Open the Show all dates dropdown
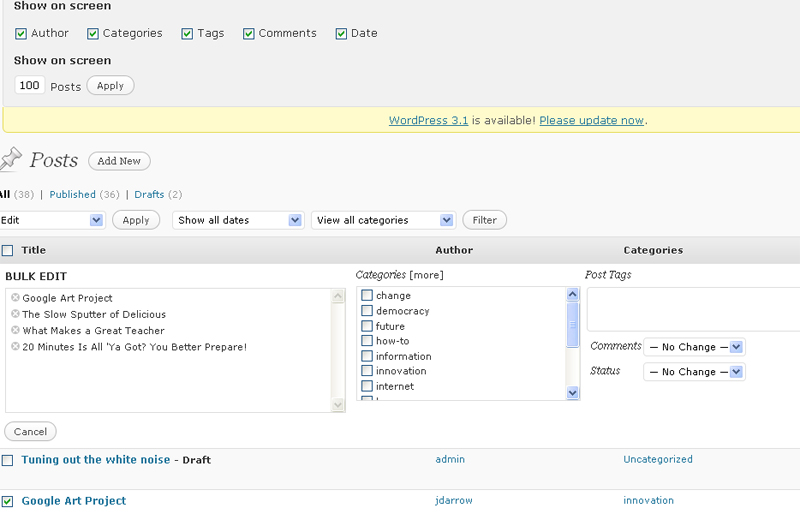Image resolution: width=800 pixels, height=520 pixels. pyautogui.click(x=238, y=220)
